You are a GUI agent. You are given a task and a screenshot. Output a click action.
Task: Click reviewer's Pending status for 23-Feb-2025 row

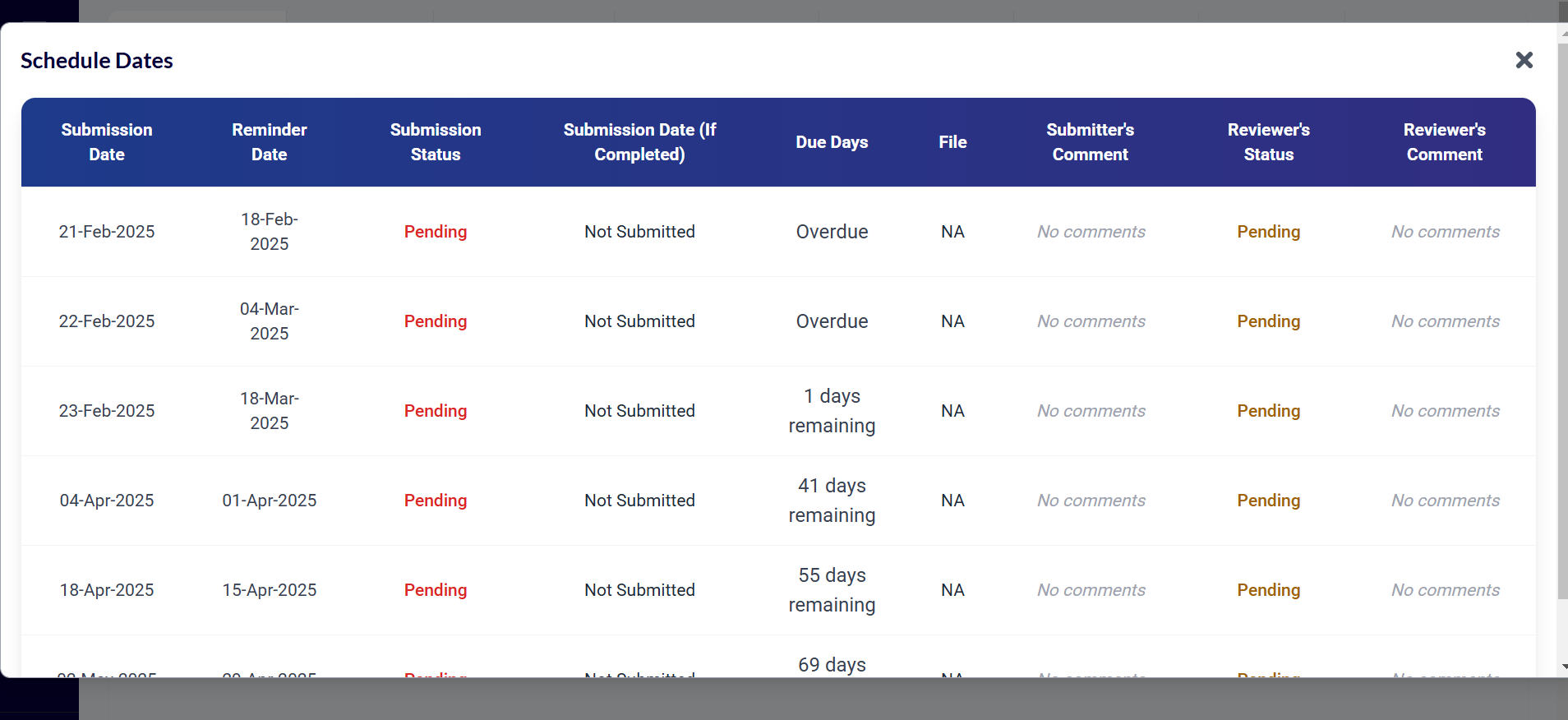(x=1269, y=411)
